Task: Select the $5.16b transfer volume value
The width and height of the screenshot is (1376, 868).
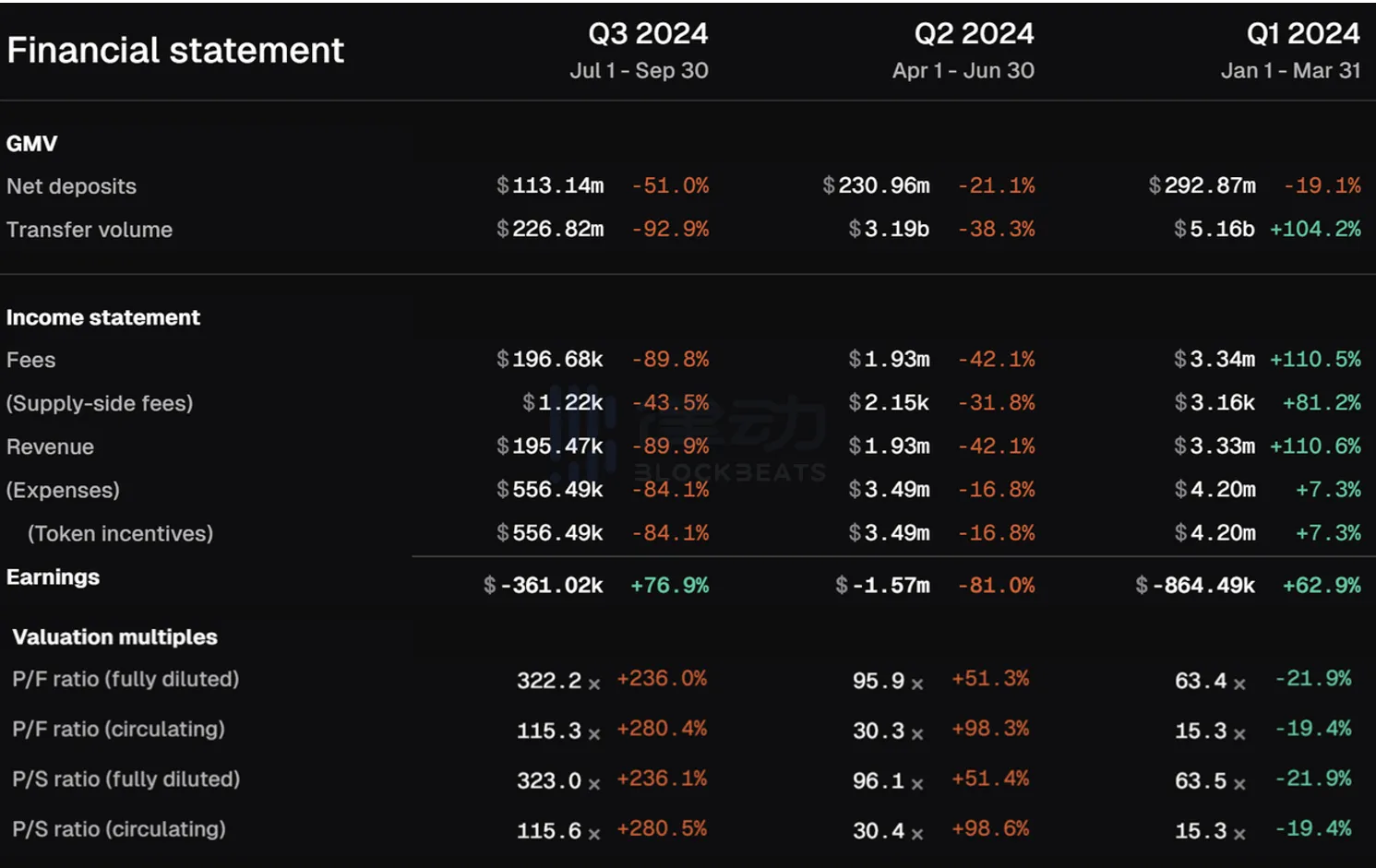Action: click(1214, 229)
